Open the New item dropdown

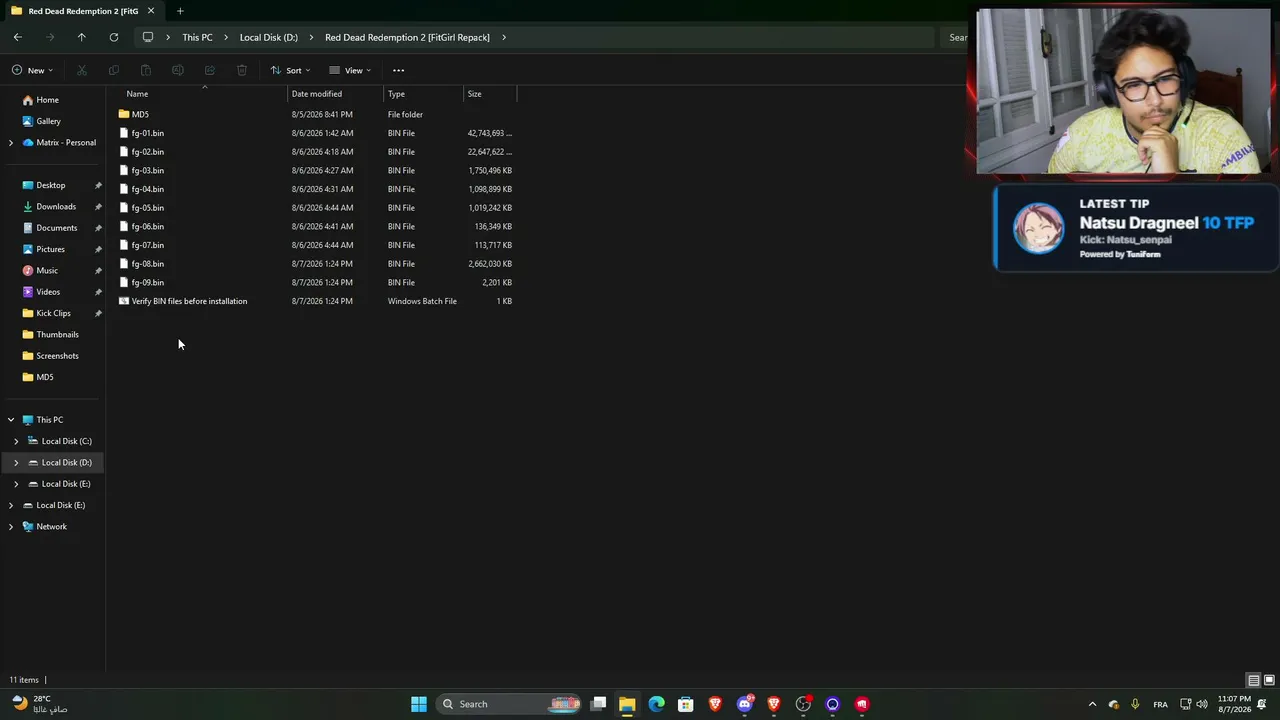pos(32,70)
